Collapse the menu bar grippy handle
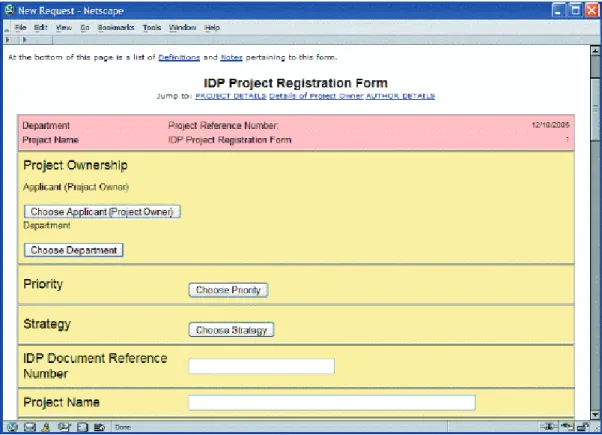This screenshot has height=435, width=602. pos(7,28)
